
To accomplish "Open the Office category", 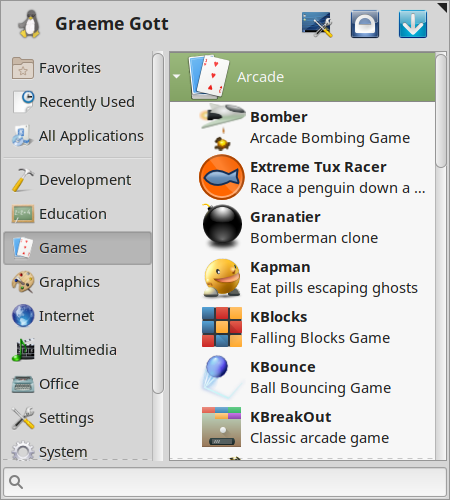I will [77, 384].
